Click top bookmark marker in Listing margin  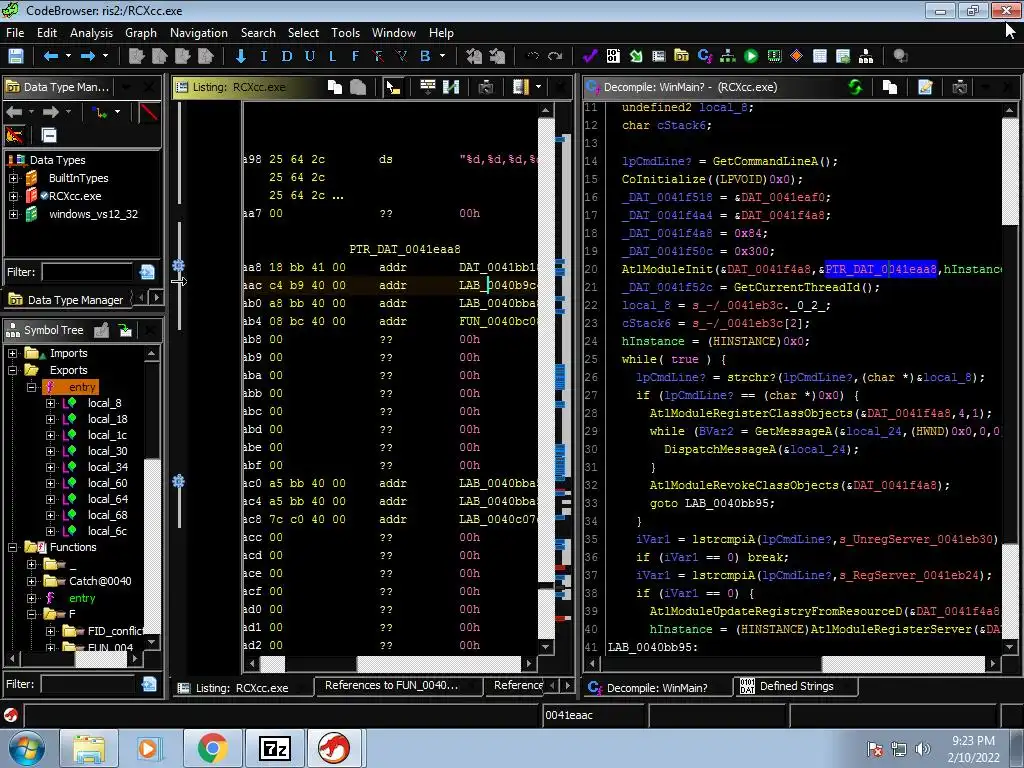(178, 266)
